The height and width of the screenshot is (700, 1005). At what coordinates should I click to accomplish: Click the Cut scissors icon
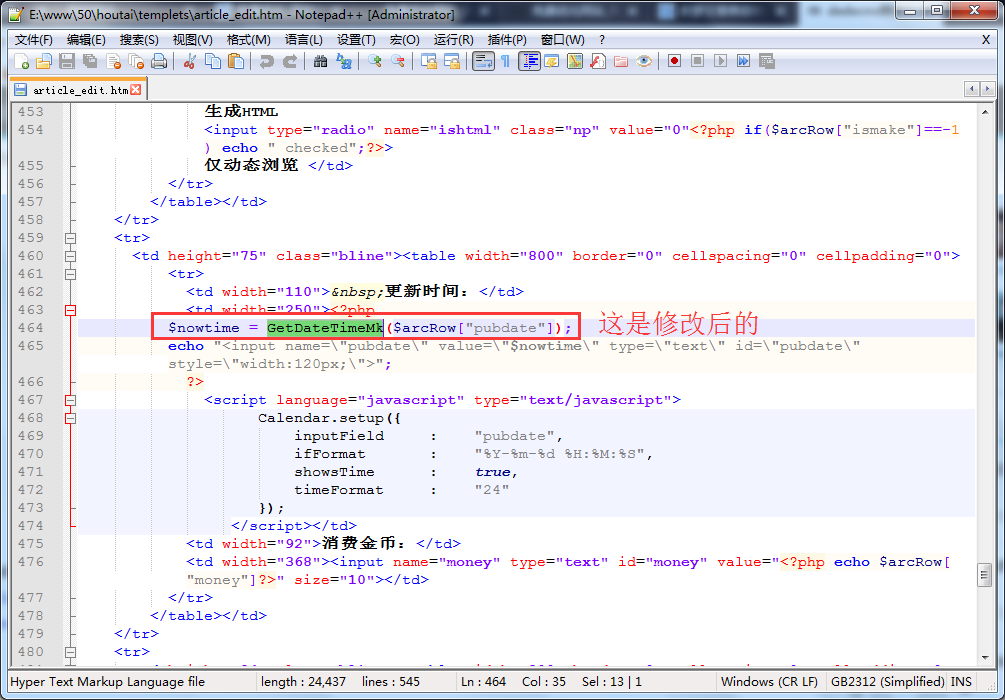pos(189,62)
